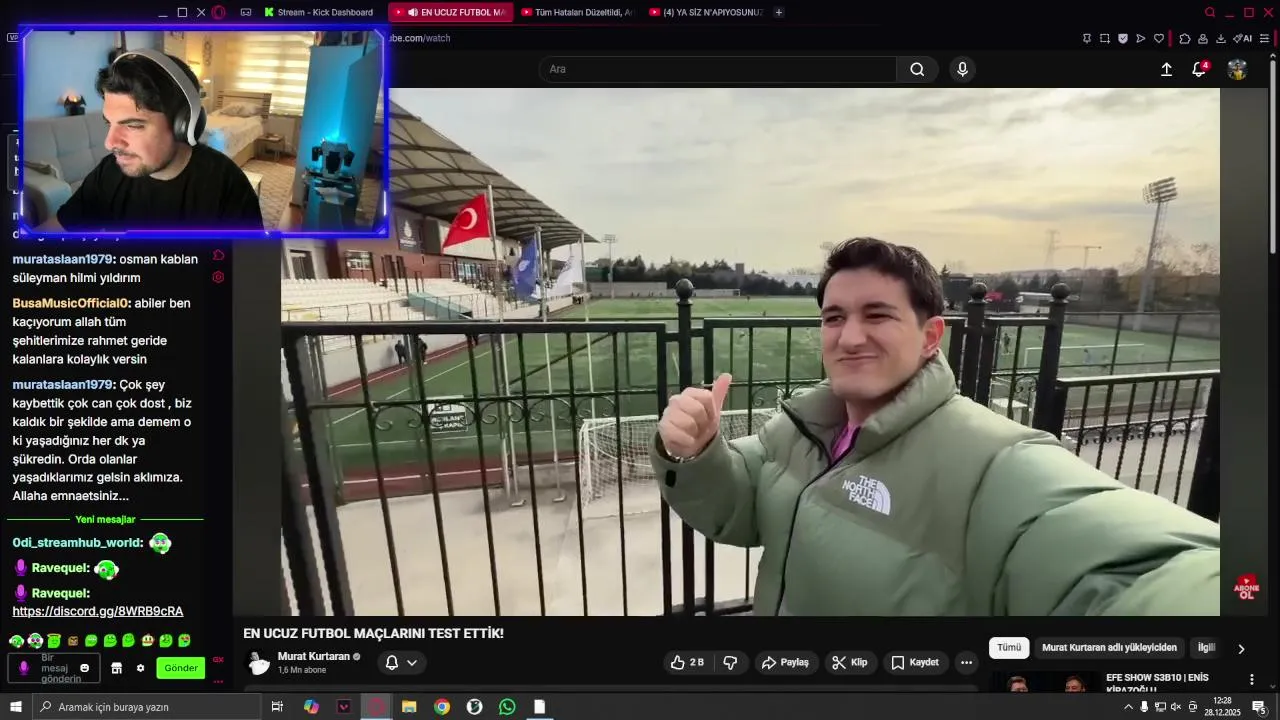Click the YouTube search magnifier button
The image size is (1280, 720).
(x=917, y=69)
